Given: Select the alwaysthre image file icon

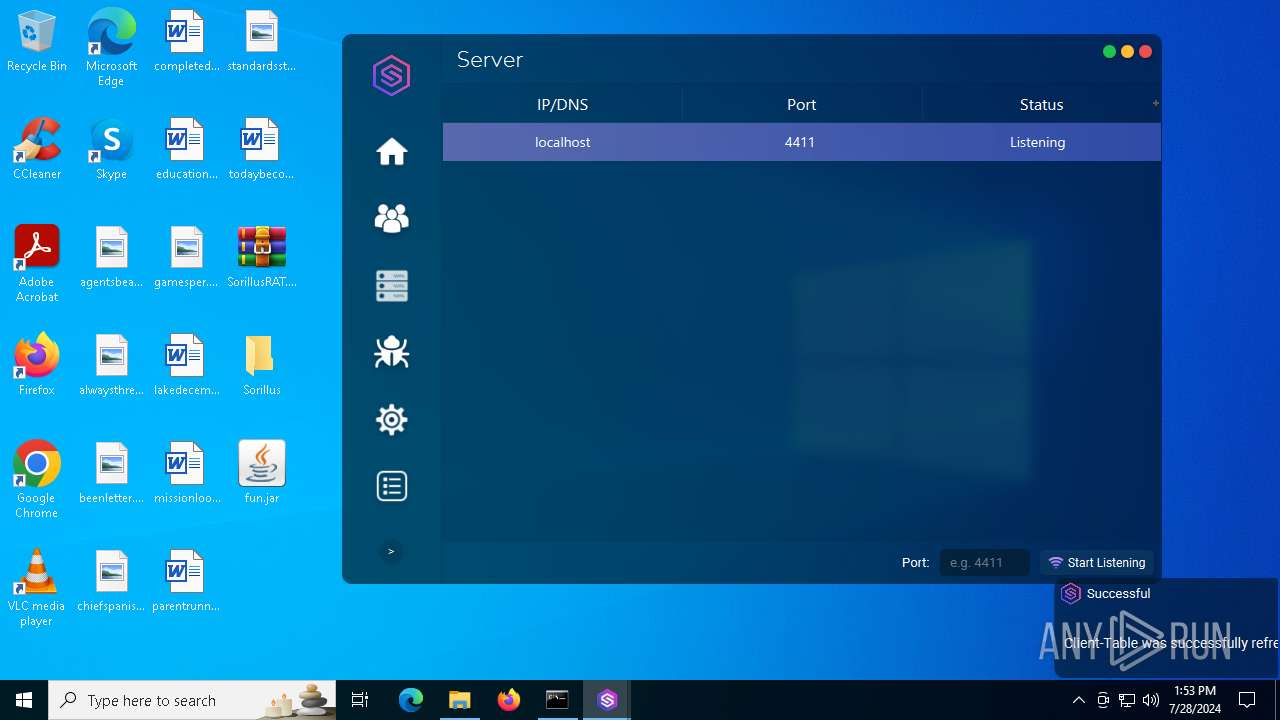Looking at the screenshot, I should point(111,365).
